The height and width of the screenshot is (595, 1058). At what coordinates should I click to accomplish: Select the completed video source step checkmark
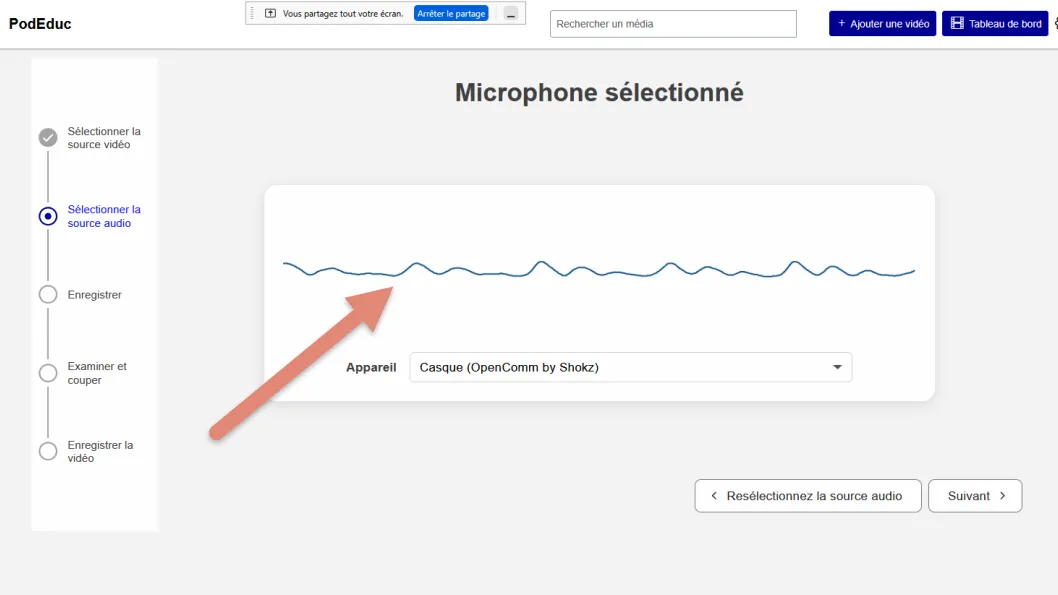click(48, 138)
